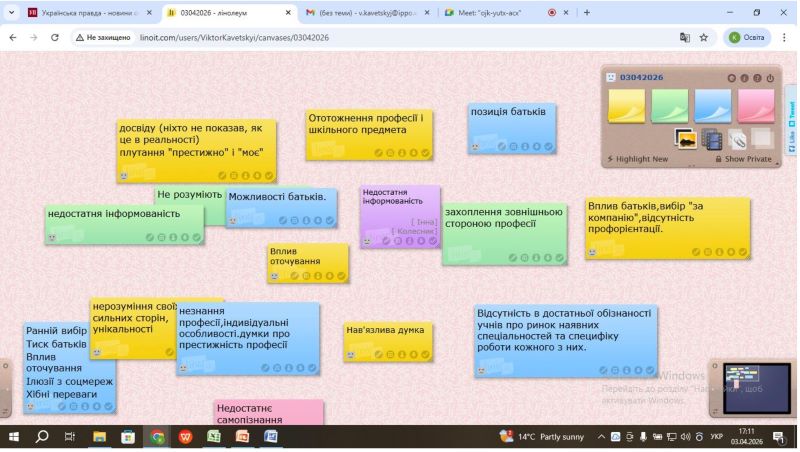Toggle Show Private in the palette
This screenshot has height=452, width=800.
click(x=743, y=159)
